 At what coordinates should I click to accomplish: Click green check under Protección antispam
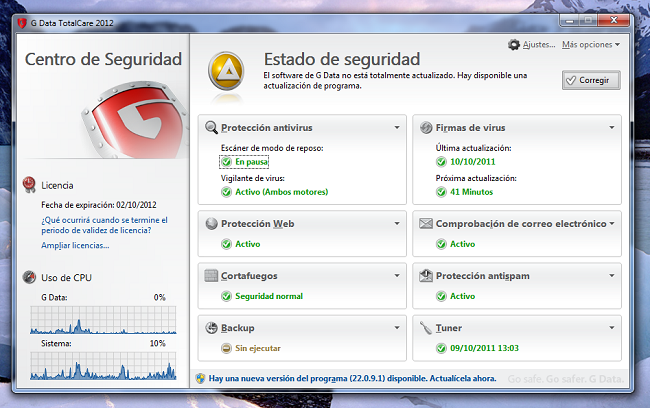pos(441,296)
